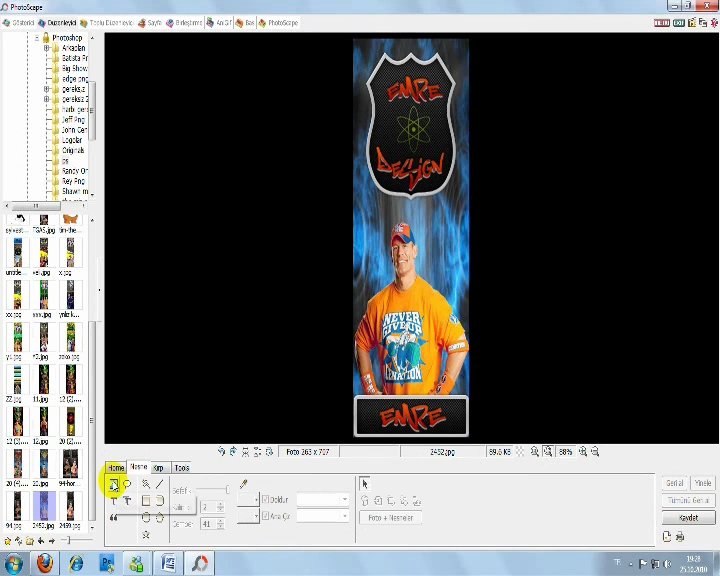Image resolution: width=720 pixels, height=576 pixels.
Task: Click the page icon below Kaydet
Action: (667, 536)
